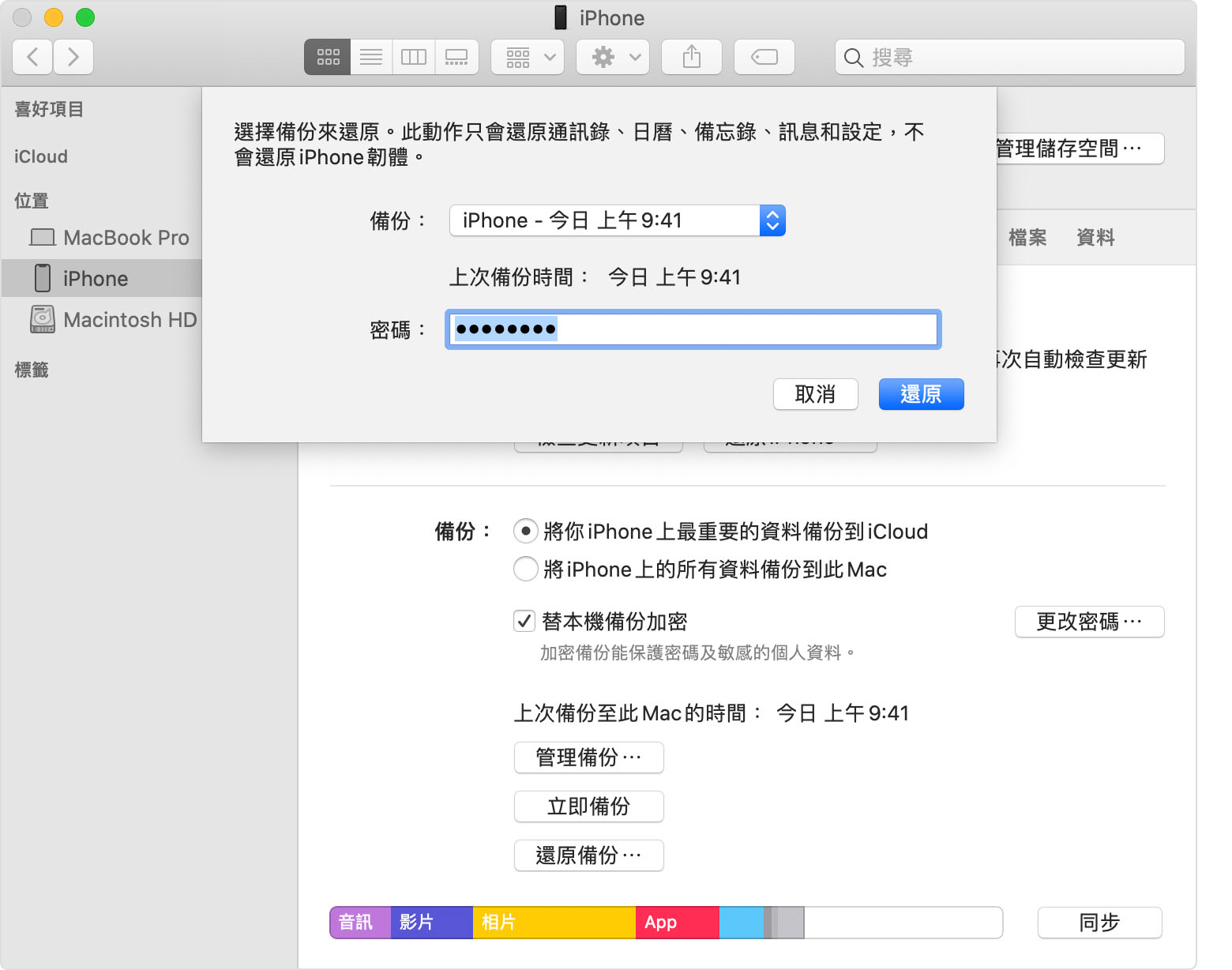Go back with the left chevron button

33,57
